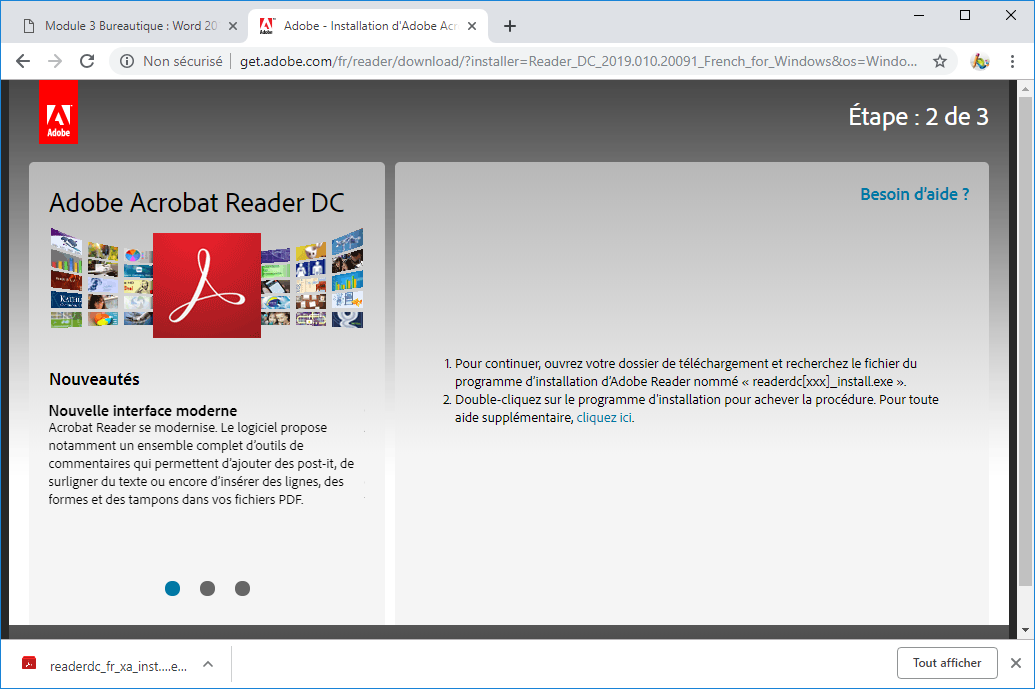Close the Adobe Installation tab

[472, 26]
